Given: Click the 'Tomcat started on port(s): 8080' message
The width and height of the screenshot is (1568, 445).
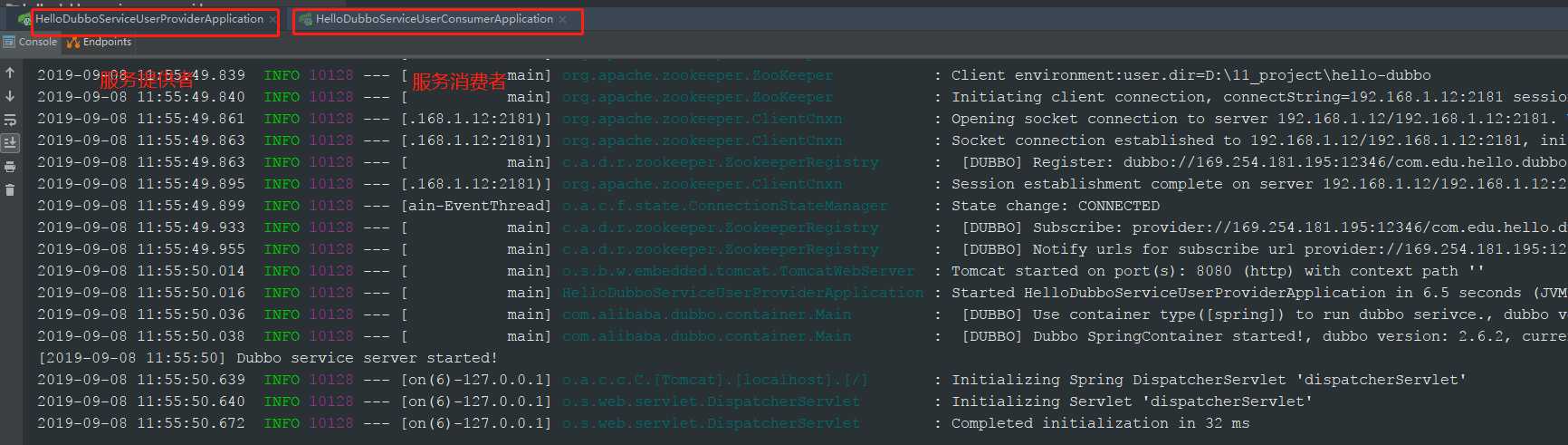Looking at the screenshot, I should click(1218, 271).
